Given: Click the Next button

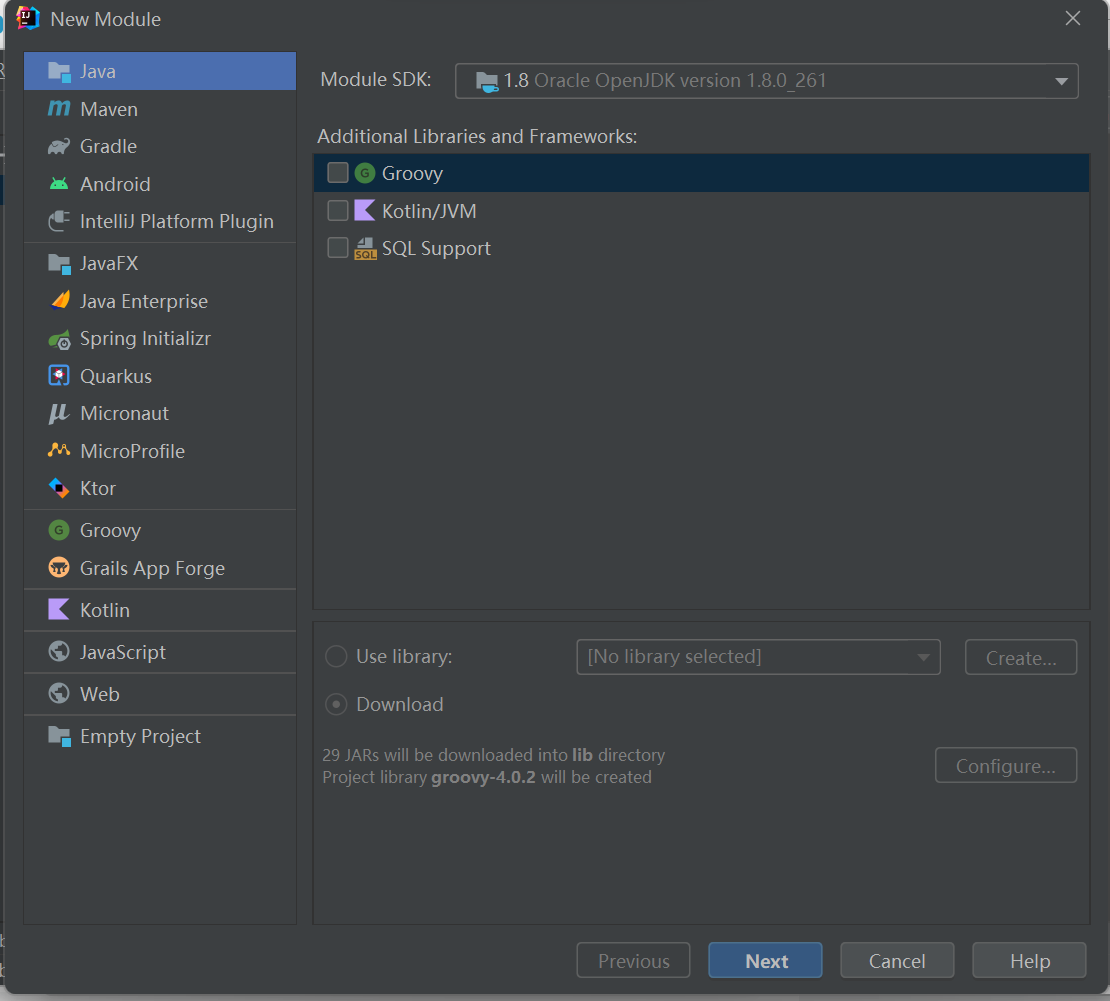Looking at the screenshot, I should [765, 960].
